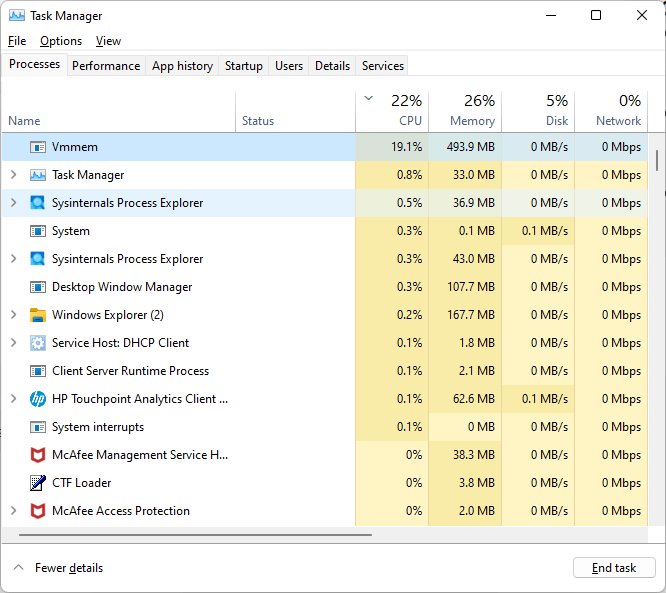This screenshot has height=593, width=666.
Task: Click the CTF Loader pen icon
Action: 38,483
